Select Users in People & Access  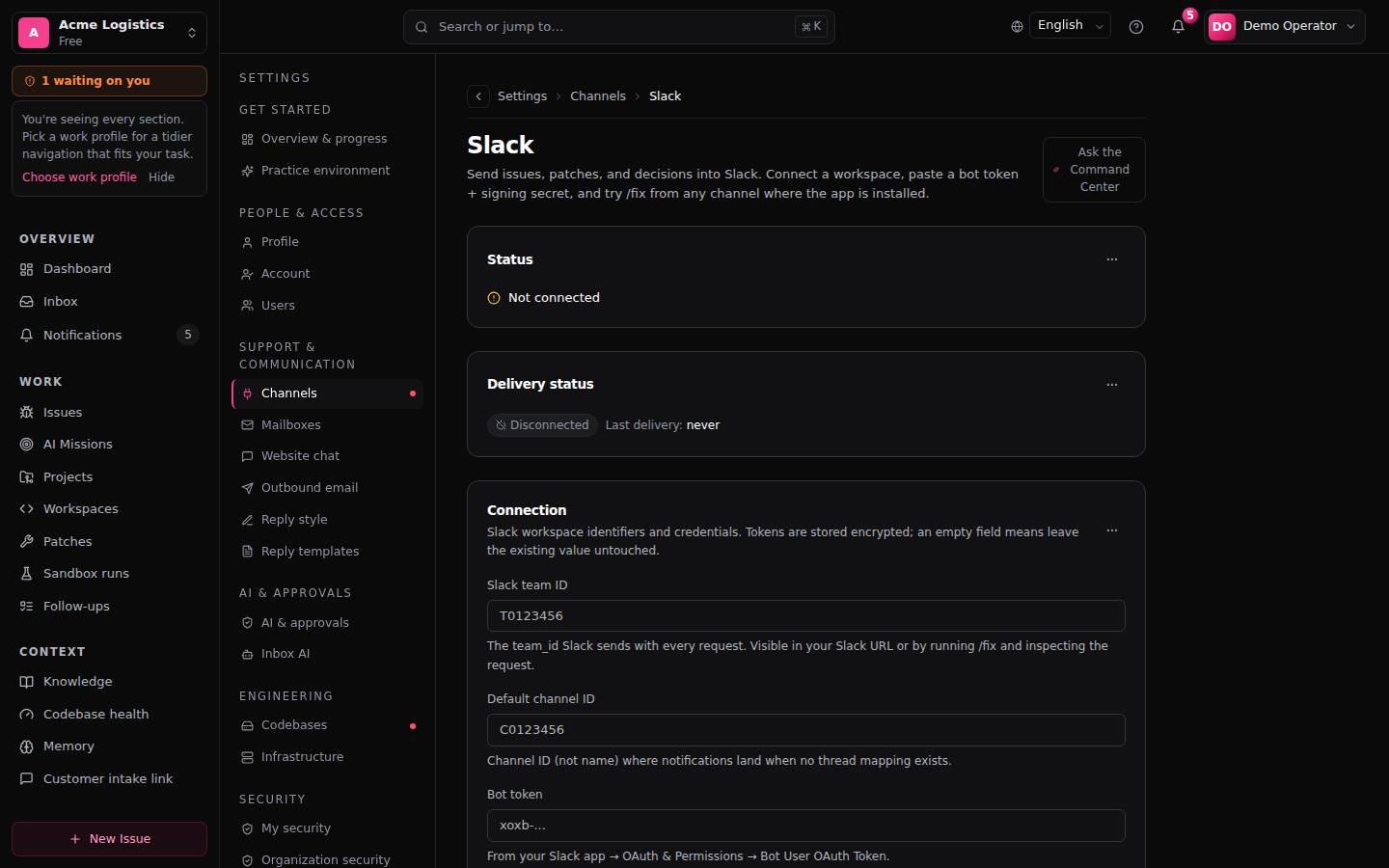click(x=327, y=306)
